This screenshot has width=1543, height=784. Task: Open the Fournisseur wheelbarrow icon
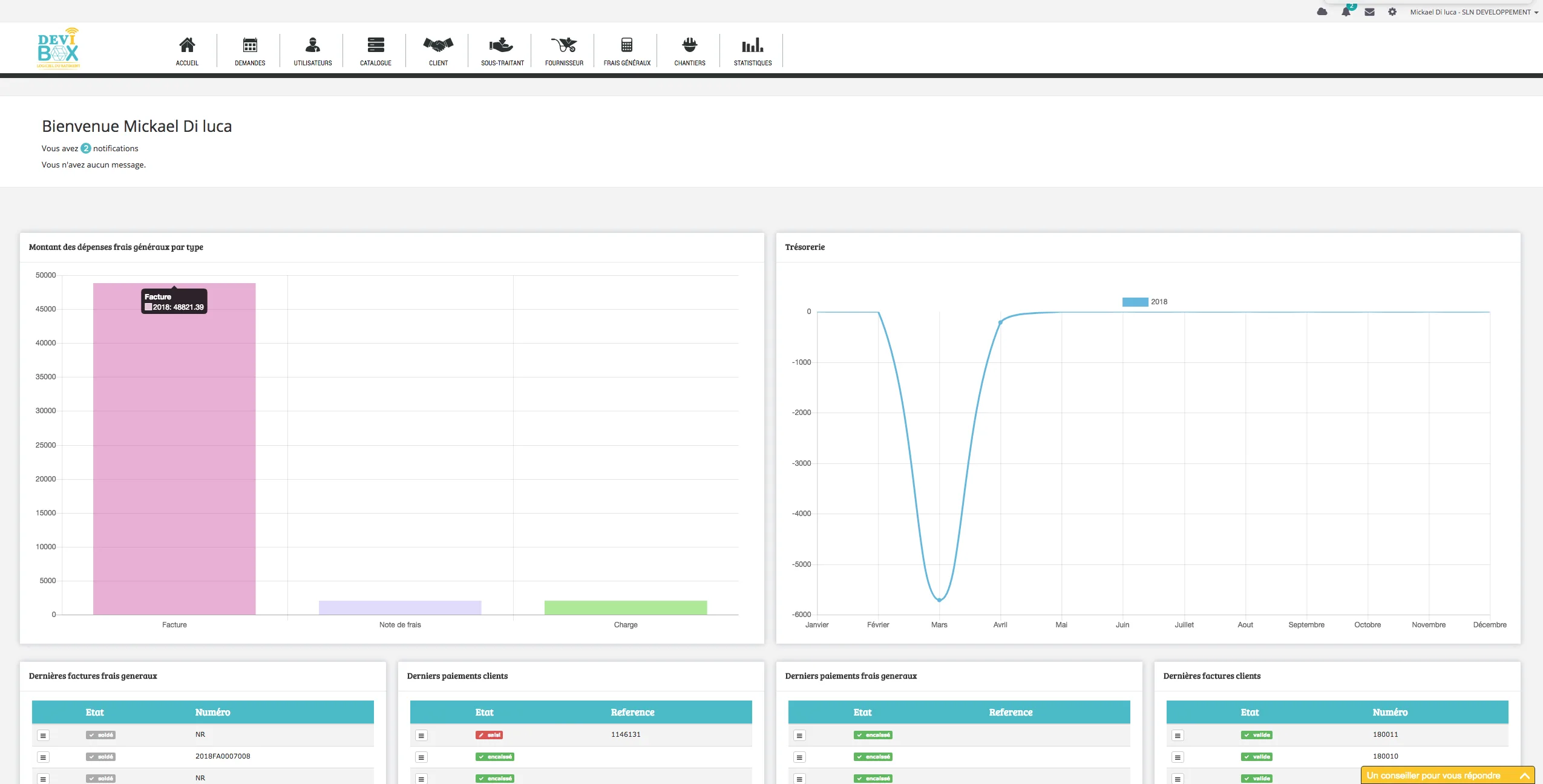564,45
